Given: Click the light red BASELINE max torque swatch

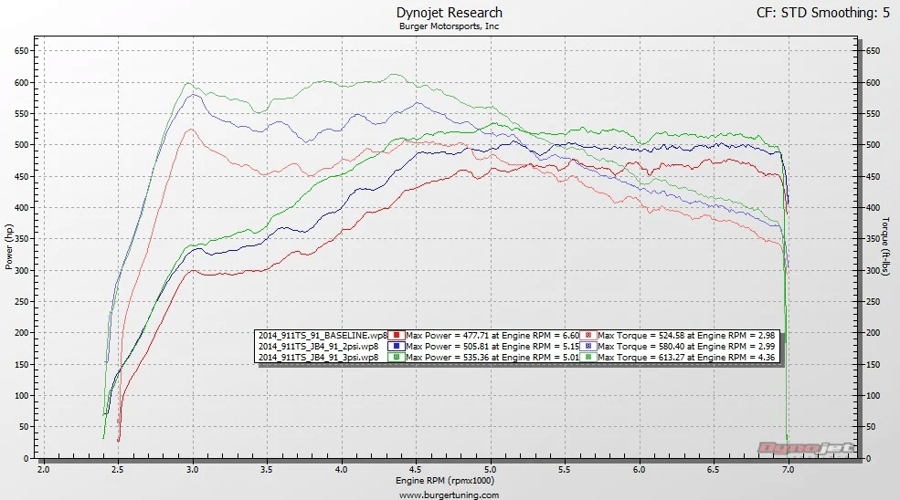Looking at the screenshot, I should coord(588,335).
